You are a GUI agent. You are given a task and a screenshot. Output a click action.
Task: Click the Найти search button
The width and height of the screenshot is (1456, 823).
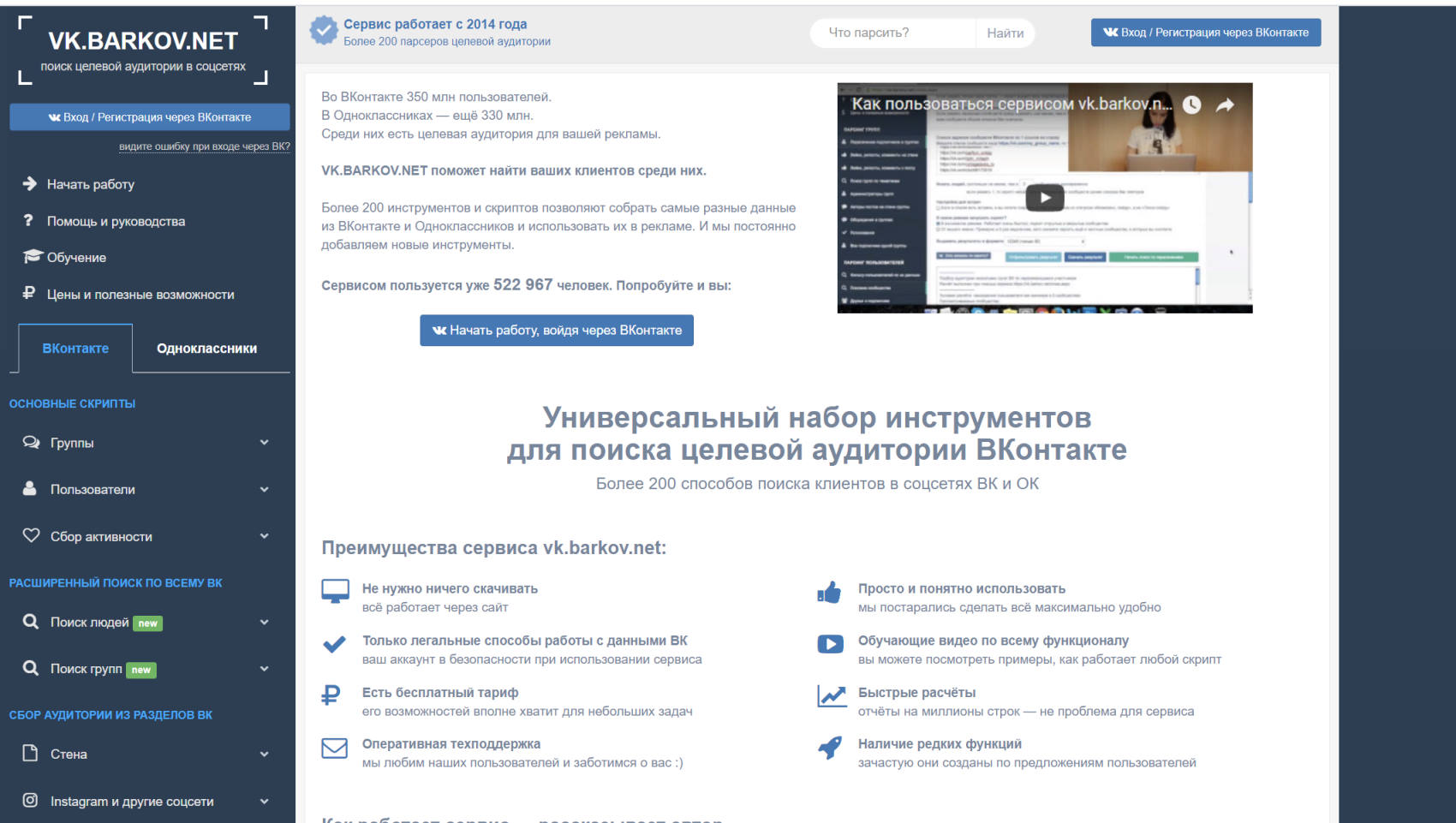point(1005,33)
